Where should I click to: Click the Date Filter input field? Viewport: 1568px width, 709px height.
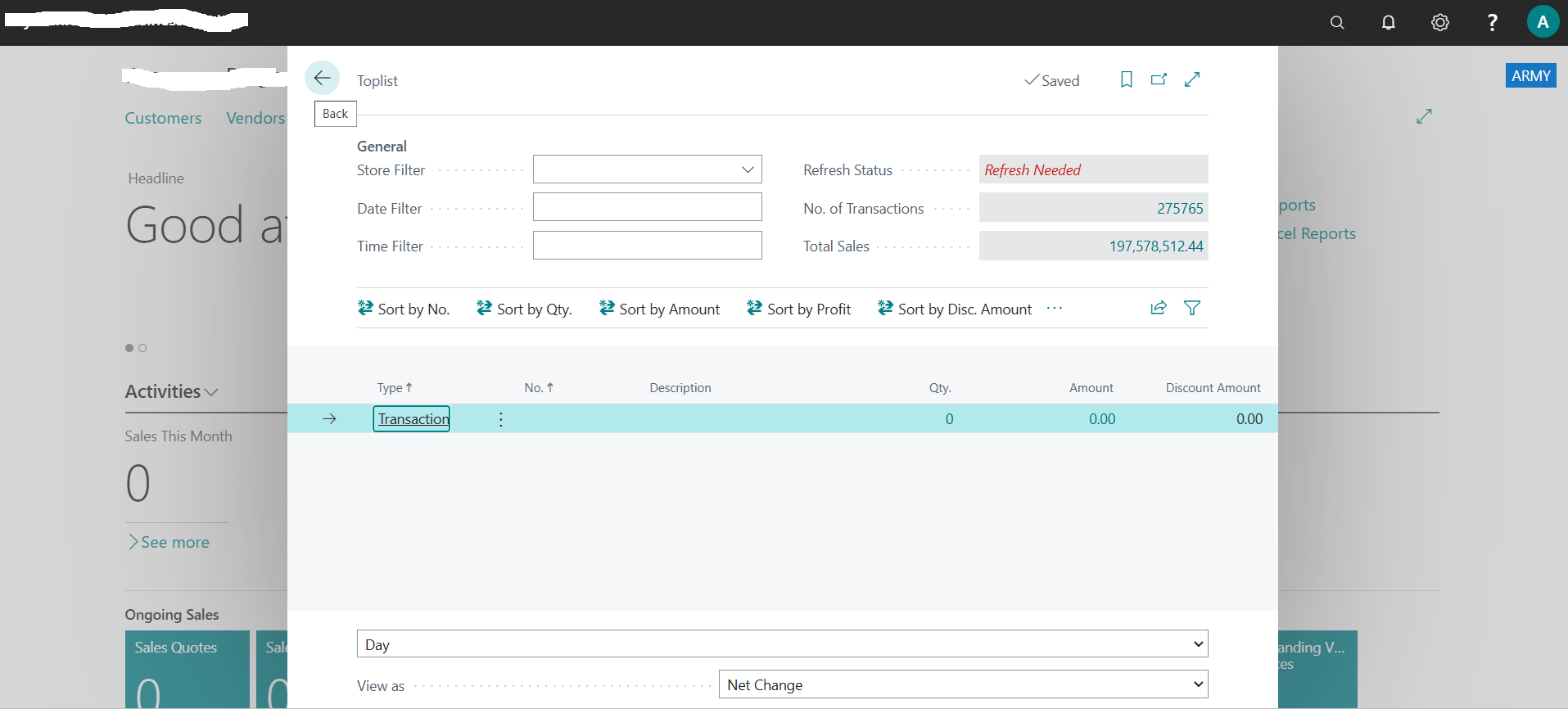[648, 207]
